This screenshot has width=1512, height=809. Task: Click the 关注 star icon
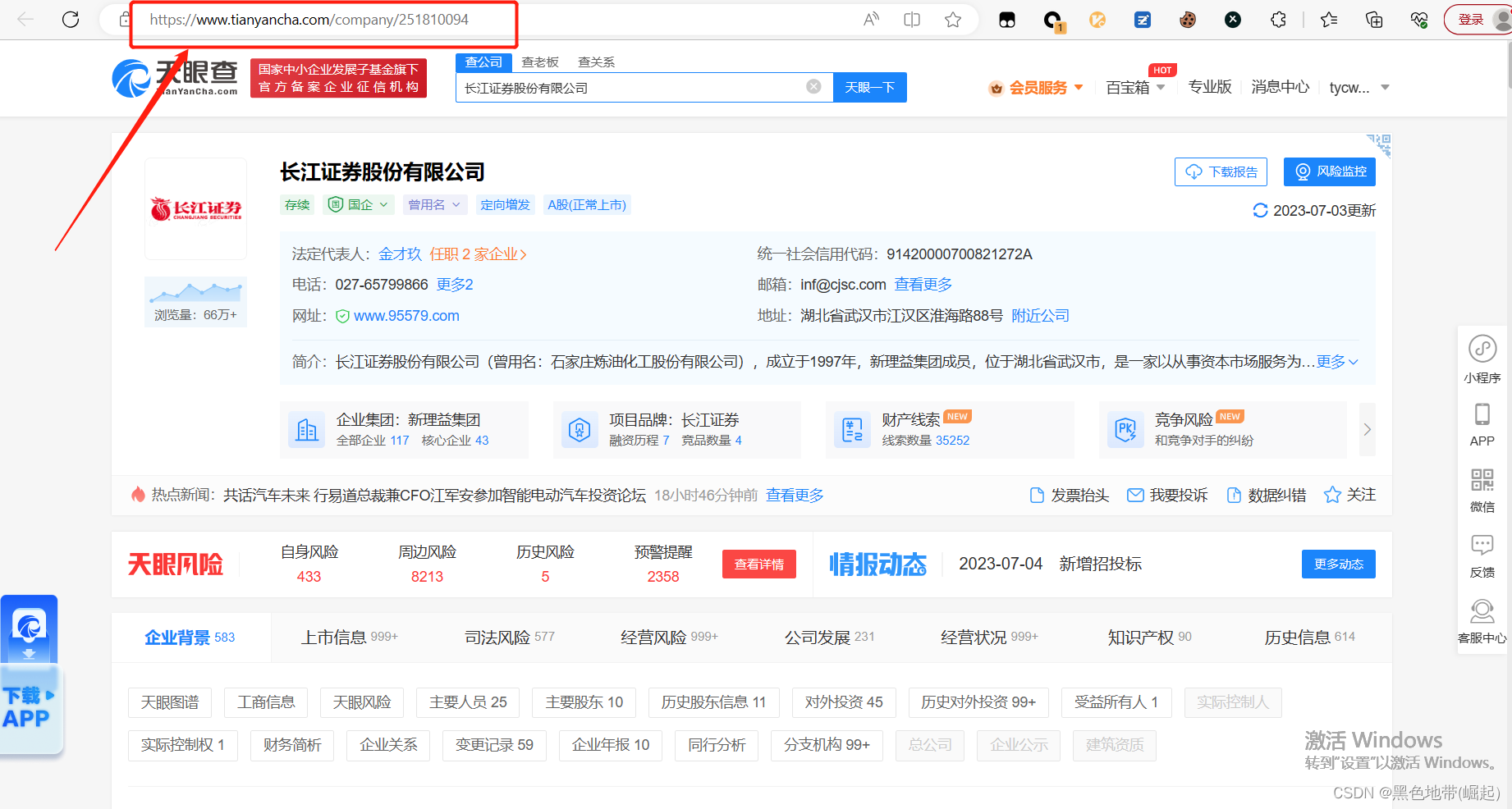pyautogui.click(x=1332, y=495)
